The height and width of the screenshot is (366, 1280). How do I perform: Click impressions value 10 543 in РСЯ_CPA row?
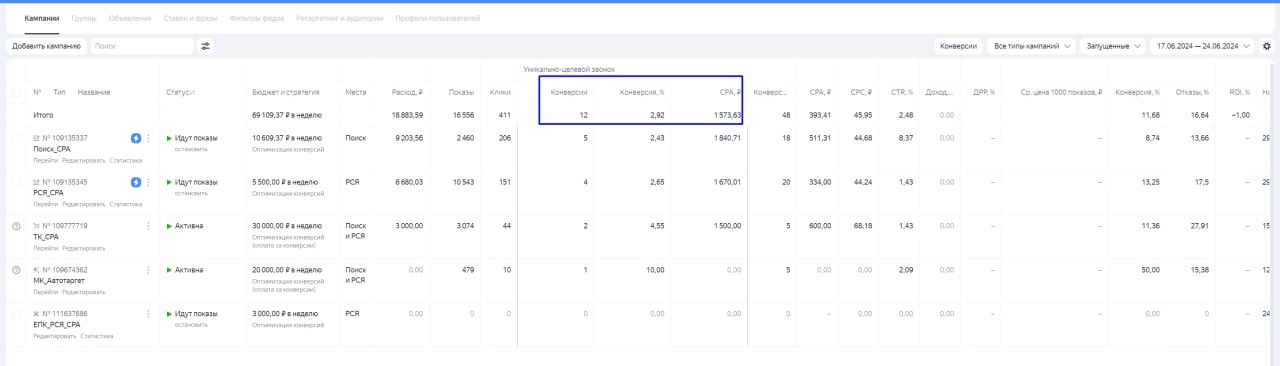(459, 182)
